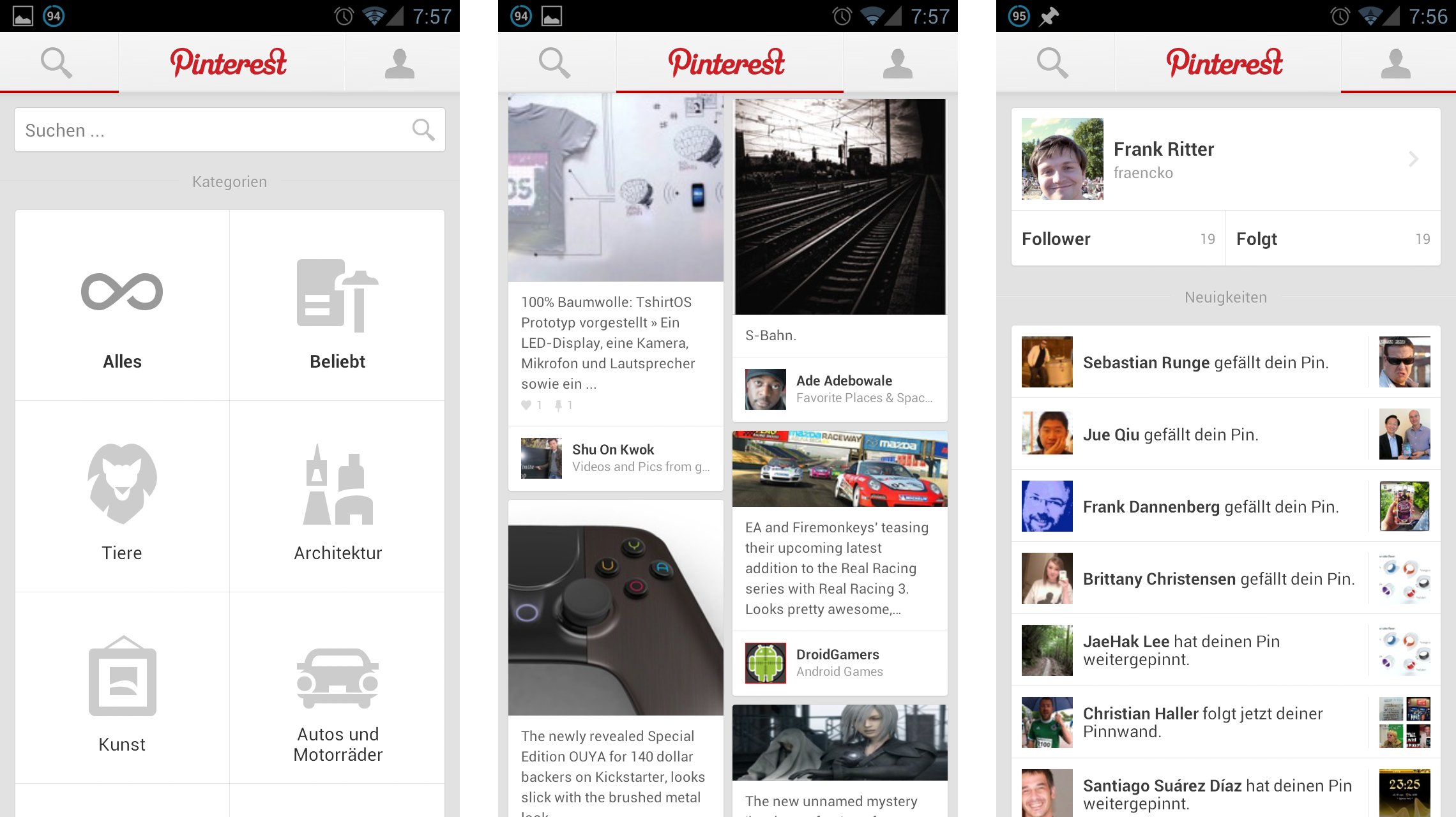This screenshot has height=817, width=1456.
Task: Expand the Follower count section
Action: (x=1112, y=239)
